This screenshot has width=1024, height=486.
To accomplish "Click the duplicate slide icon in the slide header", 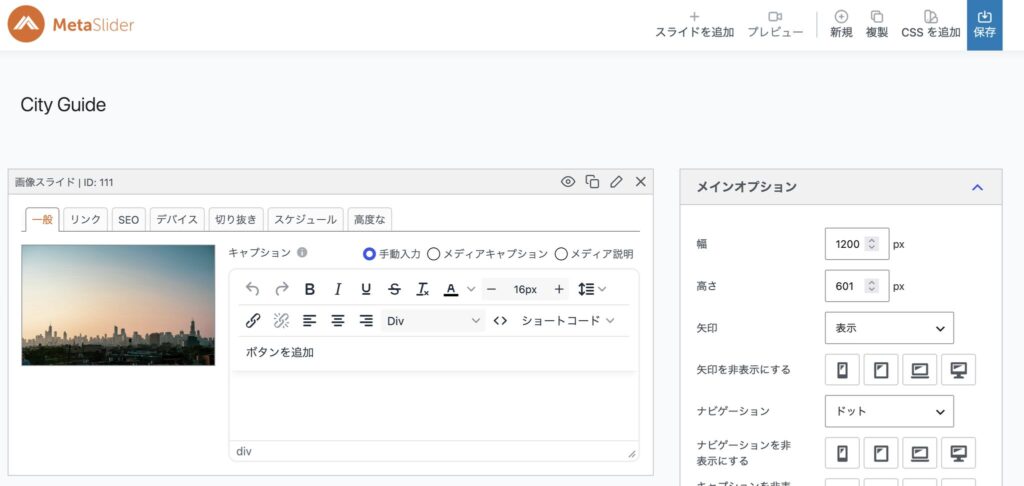I will [x=592, y=182].
